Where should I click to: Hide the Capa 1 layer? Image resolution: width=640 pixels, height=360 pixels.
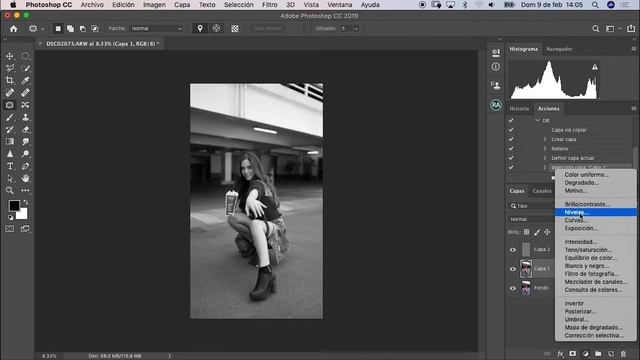(513, 269)
